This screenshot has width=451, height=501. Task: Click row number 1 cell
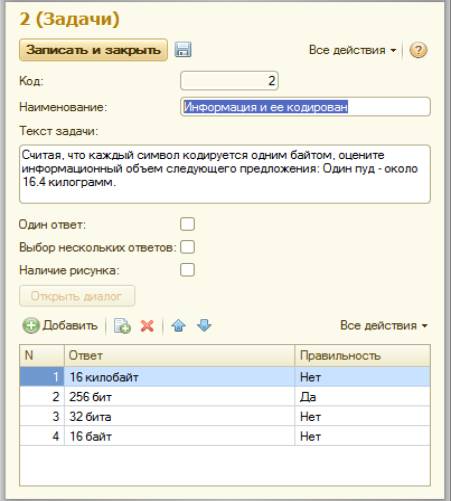click(x=42, y=377)
